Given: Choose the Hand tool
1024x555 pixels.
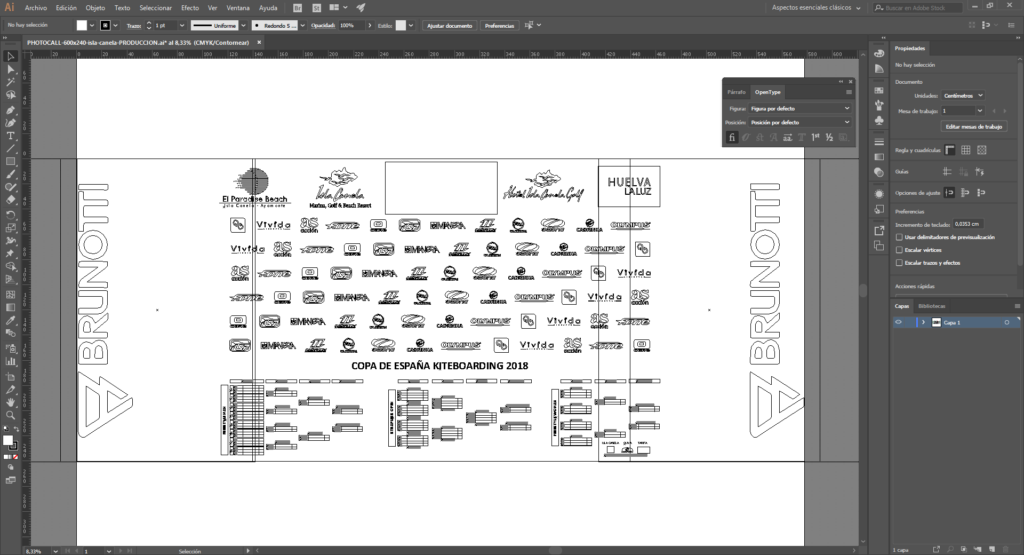Looking at the screenshot, I should (x=10, y=402).
